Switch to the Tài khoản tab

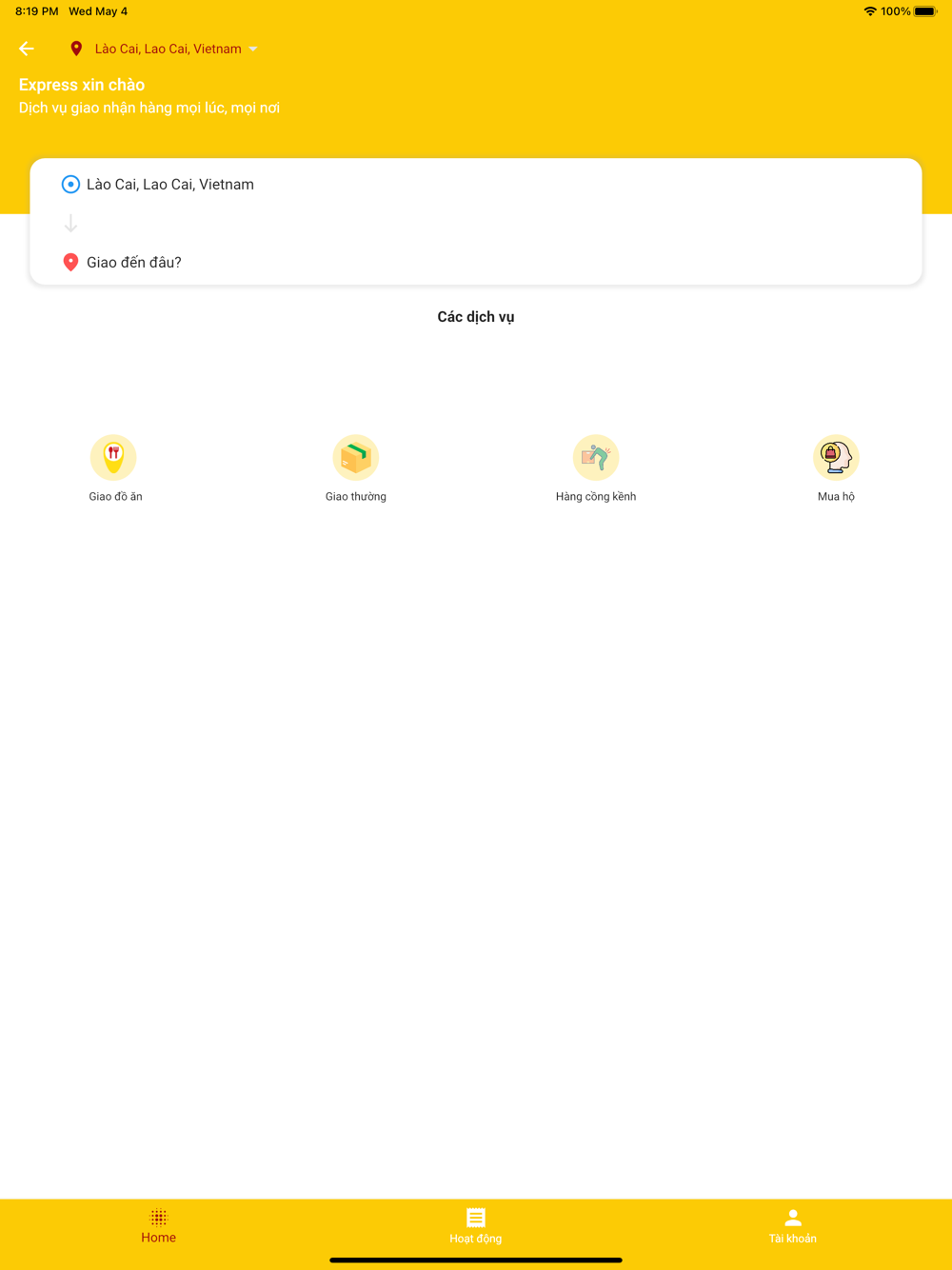point(793,1228)
